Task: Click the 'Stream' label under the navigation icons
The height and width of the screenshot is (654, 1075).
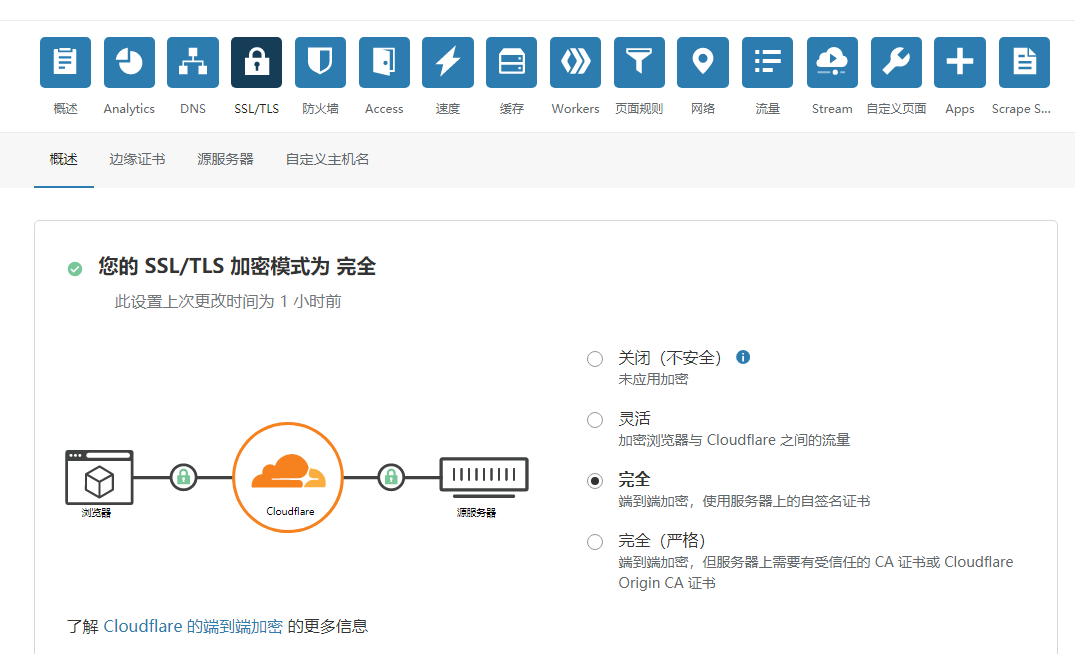Action: pyautogui.click(x=832, y=108)
